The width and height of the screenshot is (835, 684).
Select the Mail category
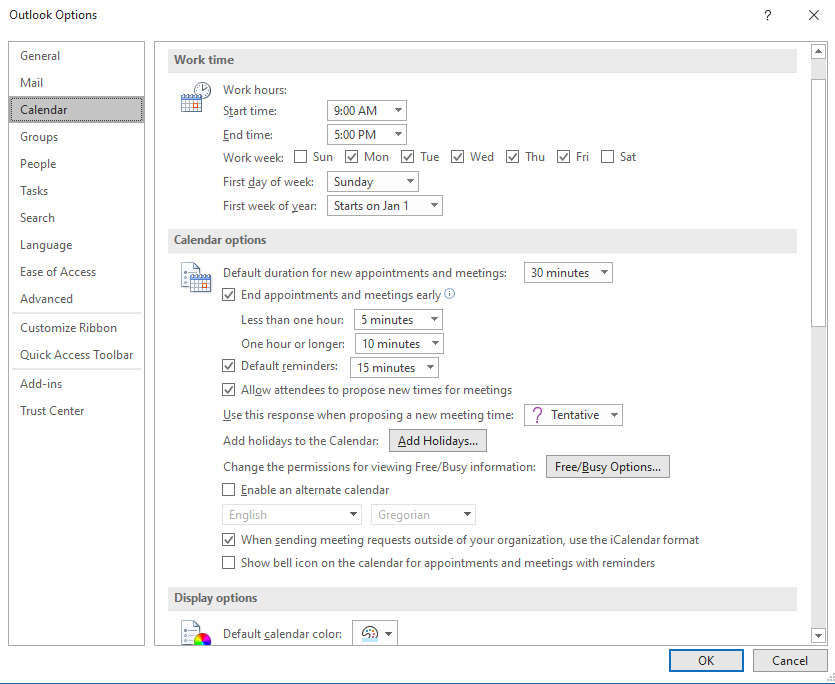(x=76, y=83)
